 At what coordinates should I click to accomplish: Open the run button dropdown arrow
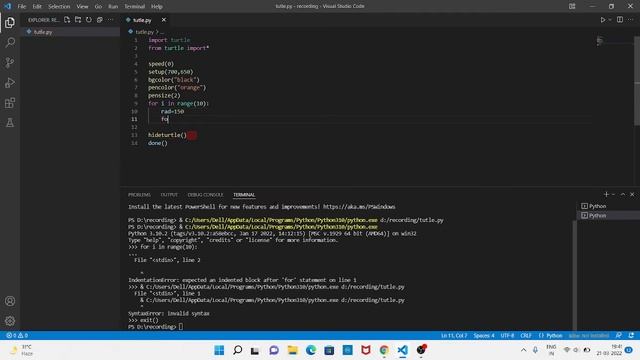coord(610,20)
